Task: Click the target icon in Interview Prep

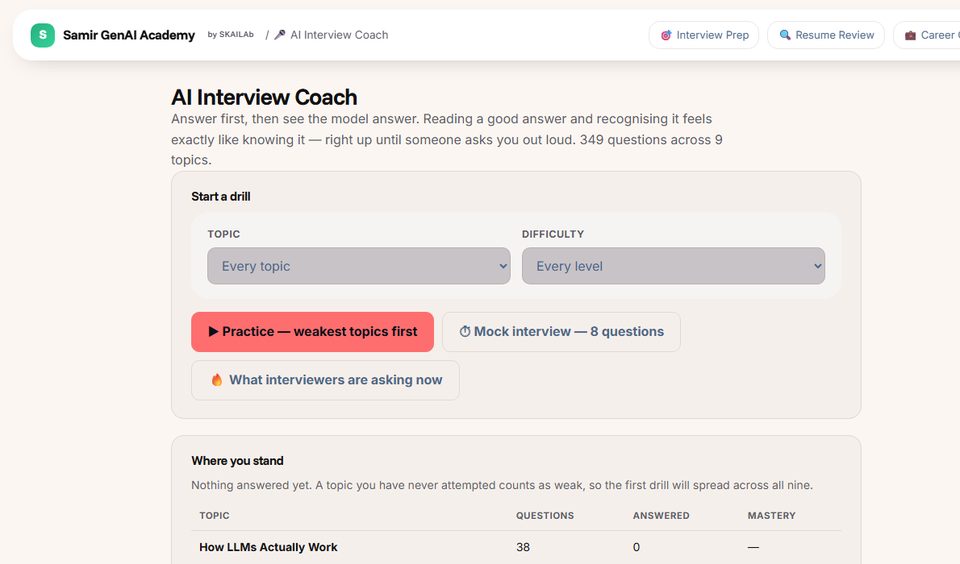Action: tap(666, 36)
